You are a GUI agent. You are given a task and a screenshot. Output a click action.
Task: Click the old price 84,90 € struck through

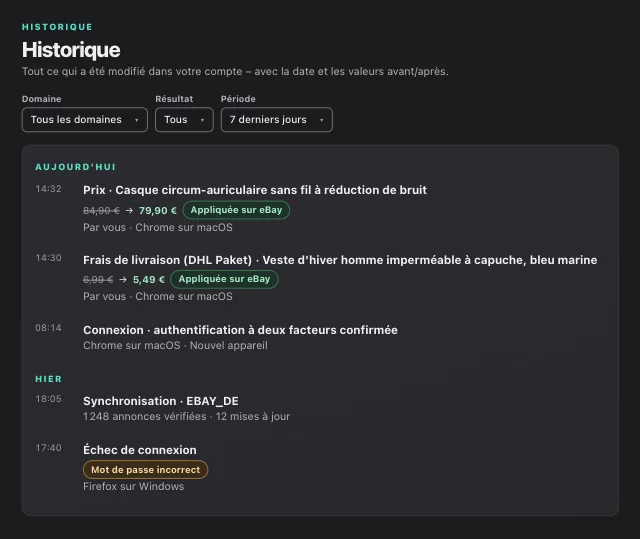[x=101, y=211]
